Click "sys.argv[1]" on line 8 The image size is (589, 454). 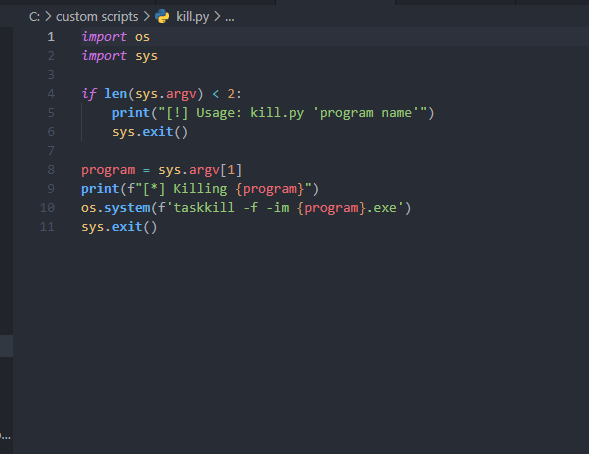(x=200, y=170)
